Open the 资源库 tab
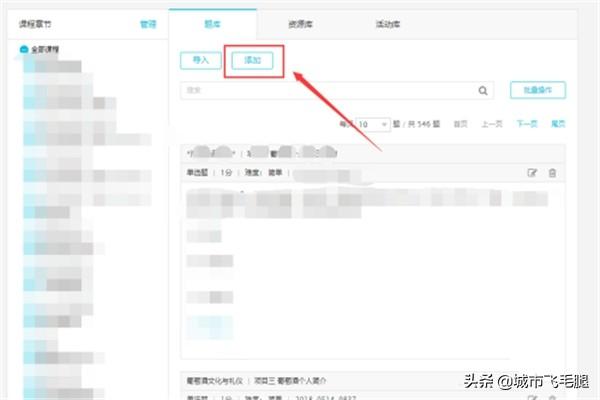This screenshot has width=600, height=400. tap(300, 24)
